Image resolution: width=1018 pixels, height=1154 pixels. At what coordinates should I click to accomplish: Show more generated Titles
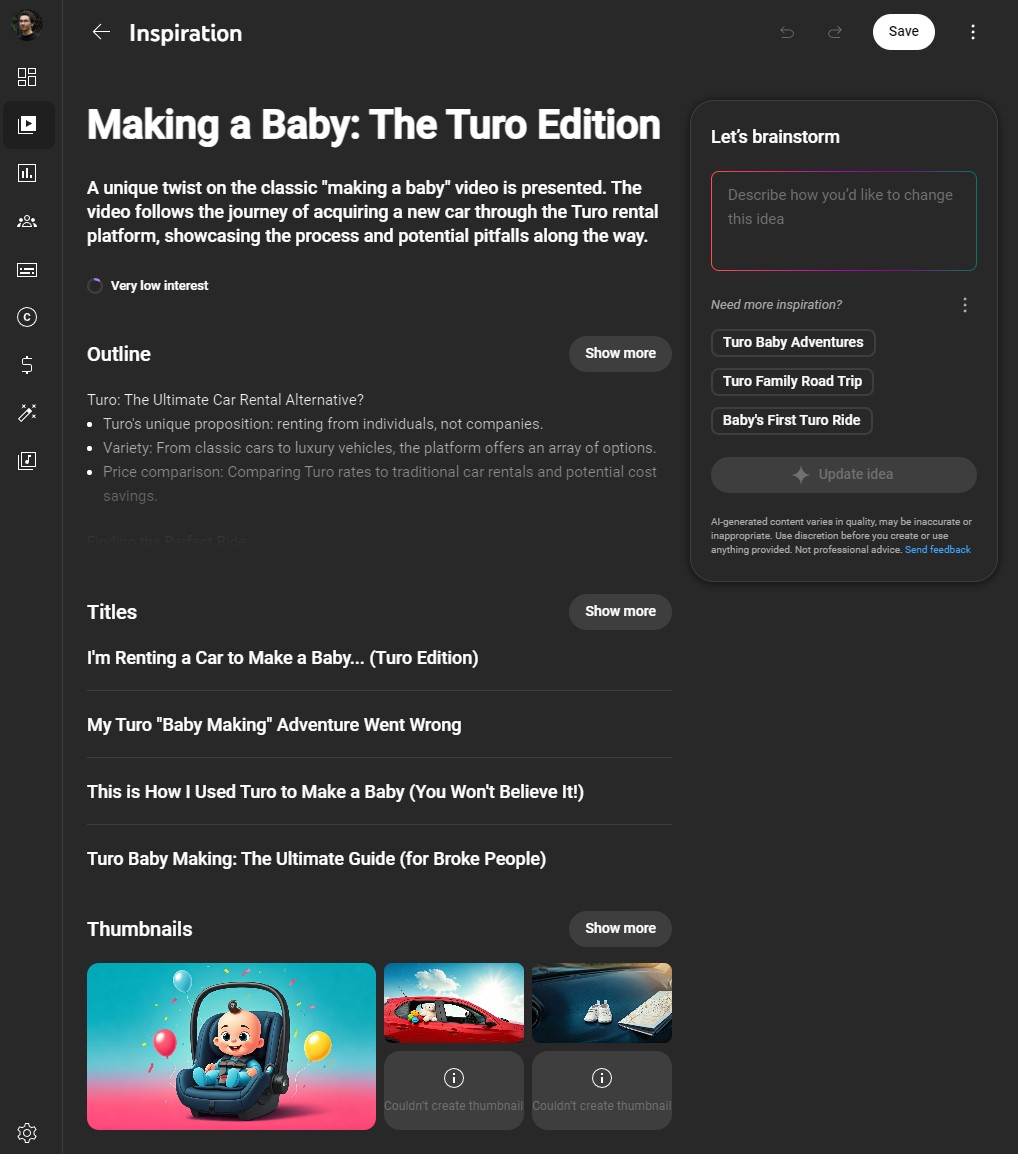(x=620, y=611)
